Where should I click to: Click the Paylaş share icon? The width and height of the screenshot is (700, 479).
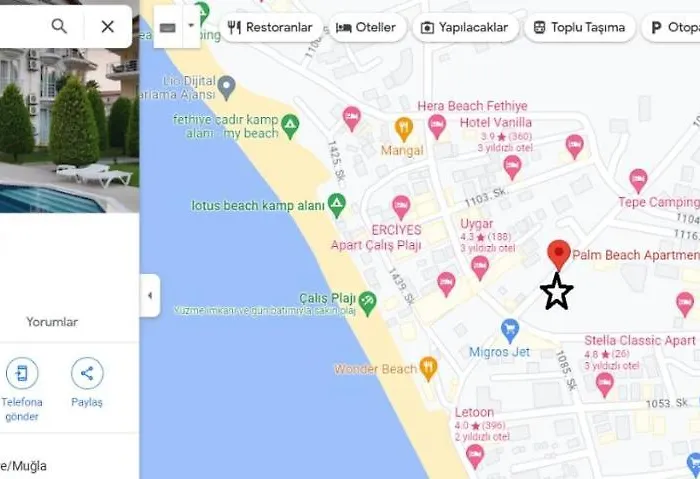click(x=87, y=373)
